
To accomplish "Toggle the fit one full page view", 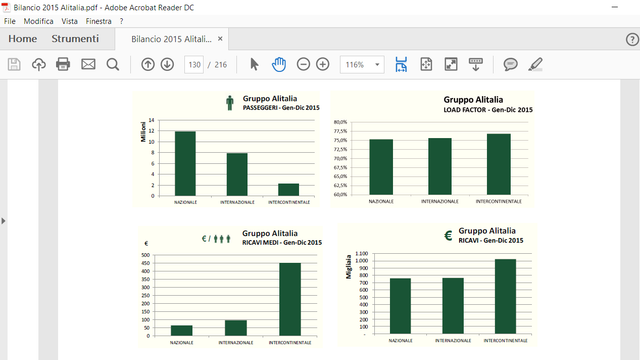I will (x=426, y=64).
